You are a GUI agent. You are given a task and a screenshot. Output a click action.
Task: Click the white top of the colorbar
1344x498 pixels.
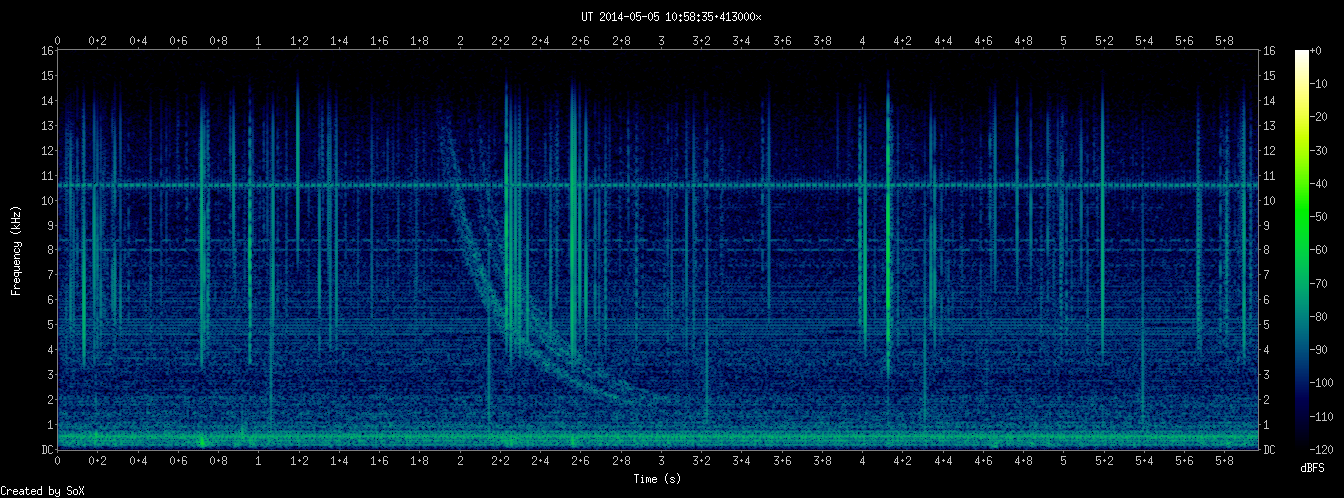point(1301,56)
